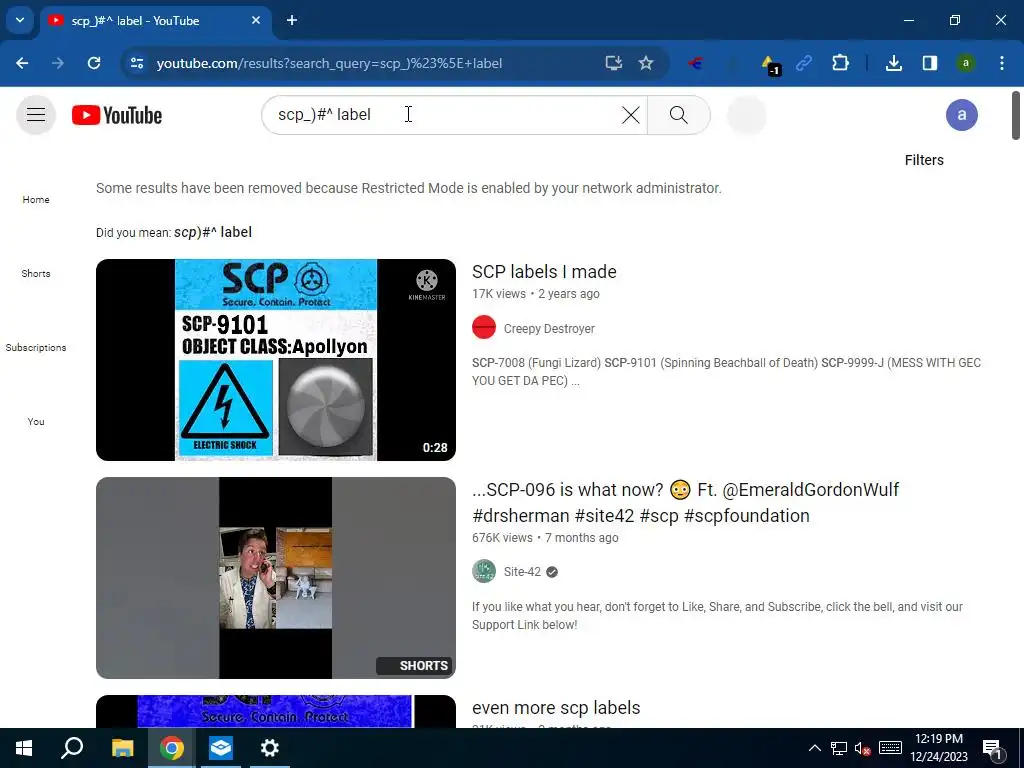Viewport: 1024px width, 768px height.
Task: Click the YouTube logo
Action: [117, 115]
